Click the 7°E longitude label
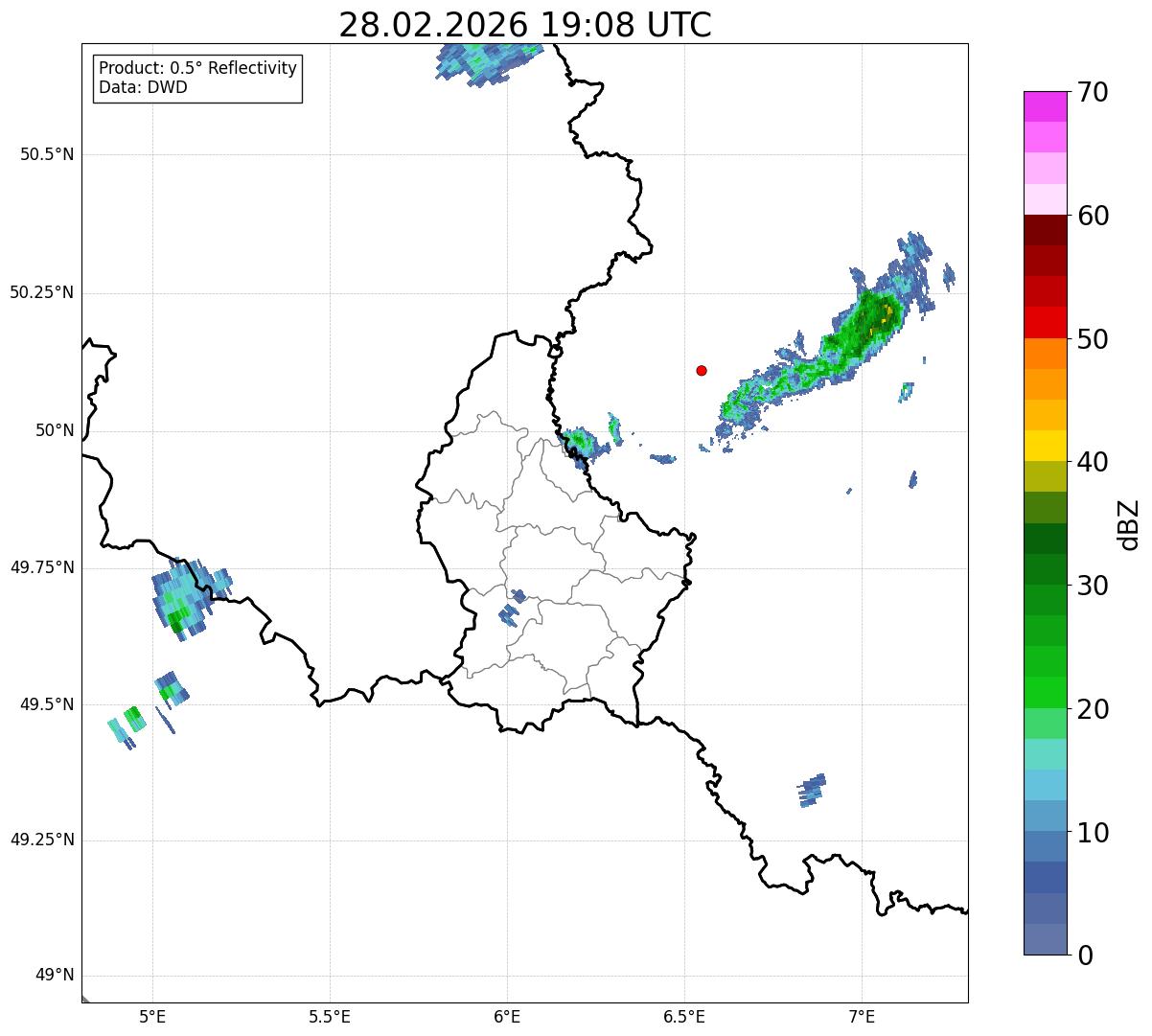The height and width of the screenshot is (1036, 1152). coord(862,1016)
